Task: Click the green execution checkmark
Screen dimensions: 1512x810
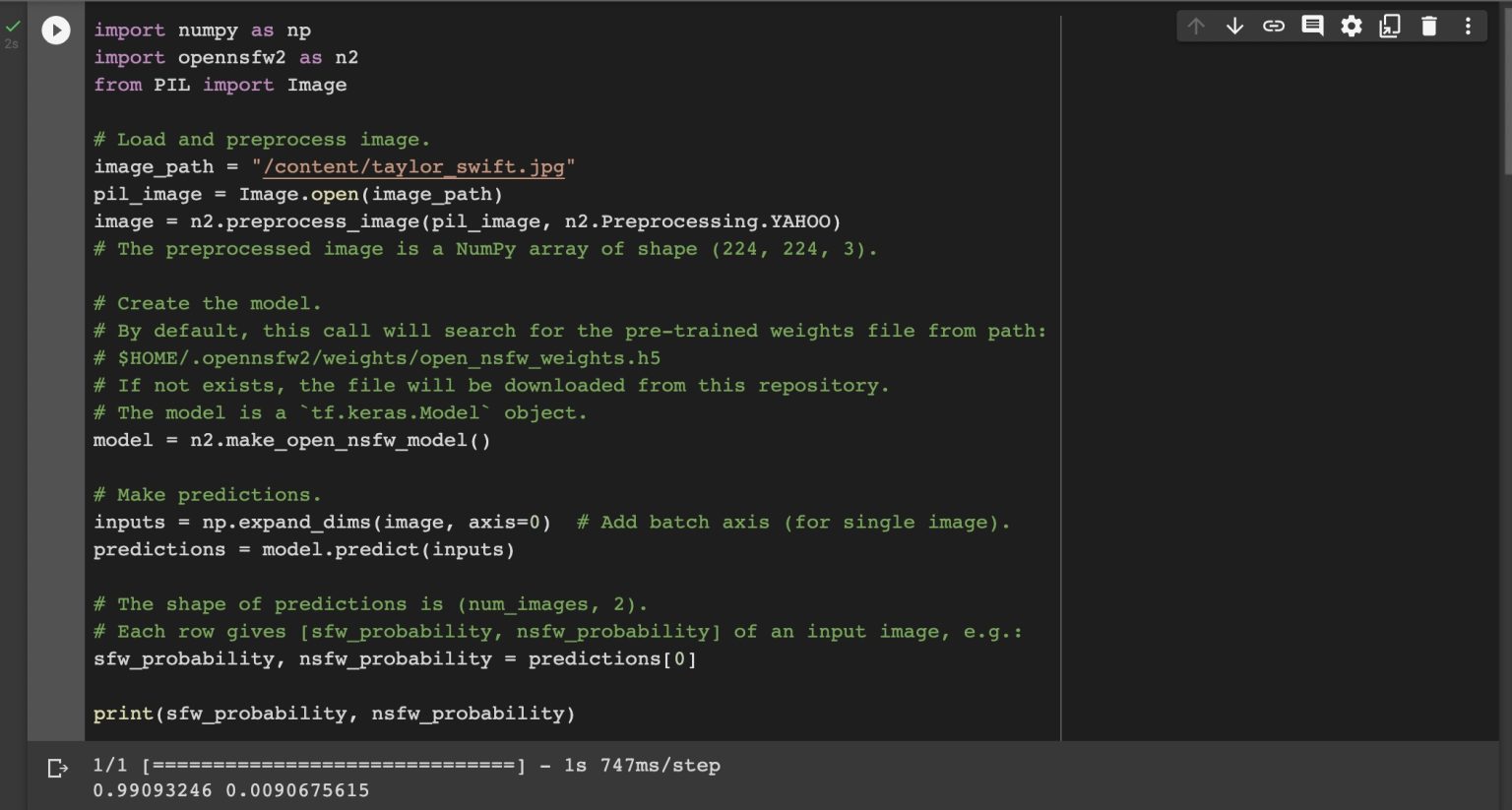Action: (x=13, y=27)
